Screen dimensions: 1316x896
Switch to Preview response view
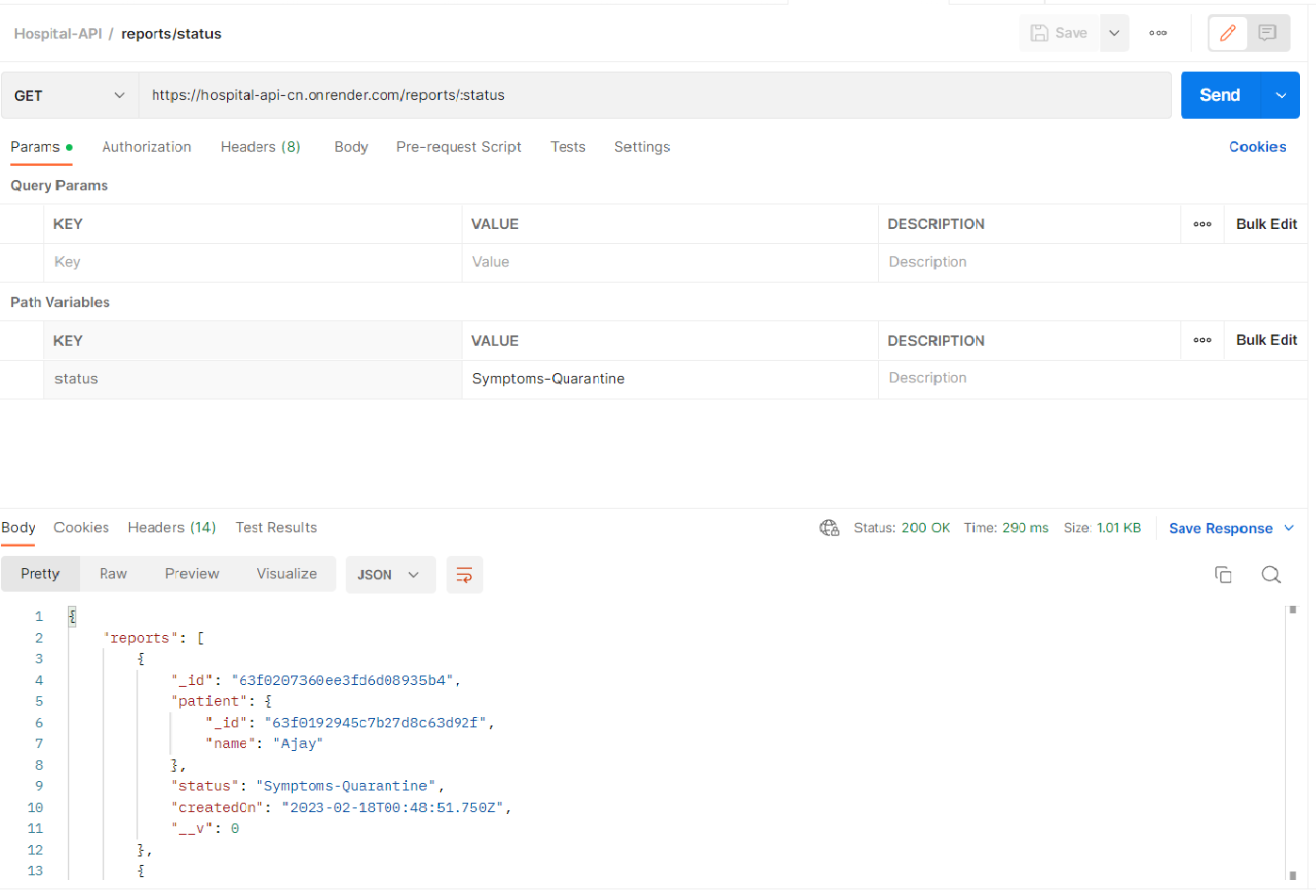coord(192,574)
